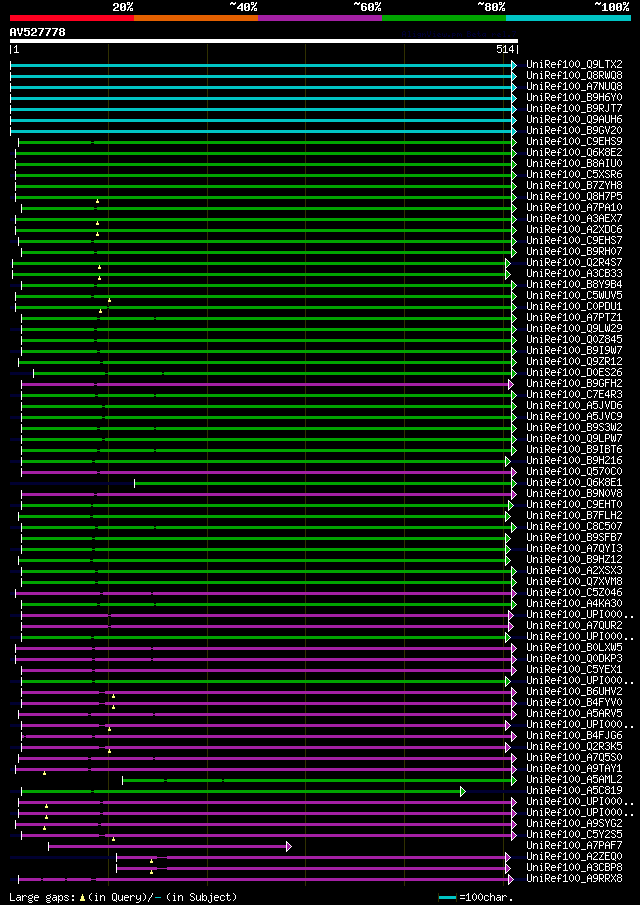Click the UniRef100_A7PAF7 label
This screenshot has height=905, width=640.
574,846
